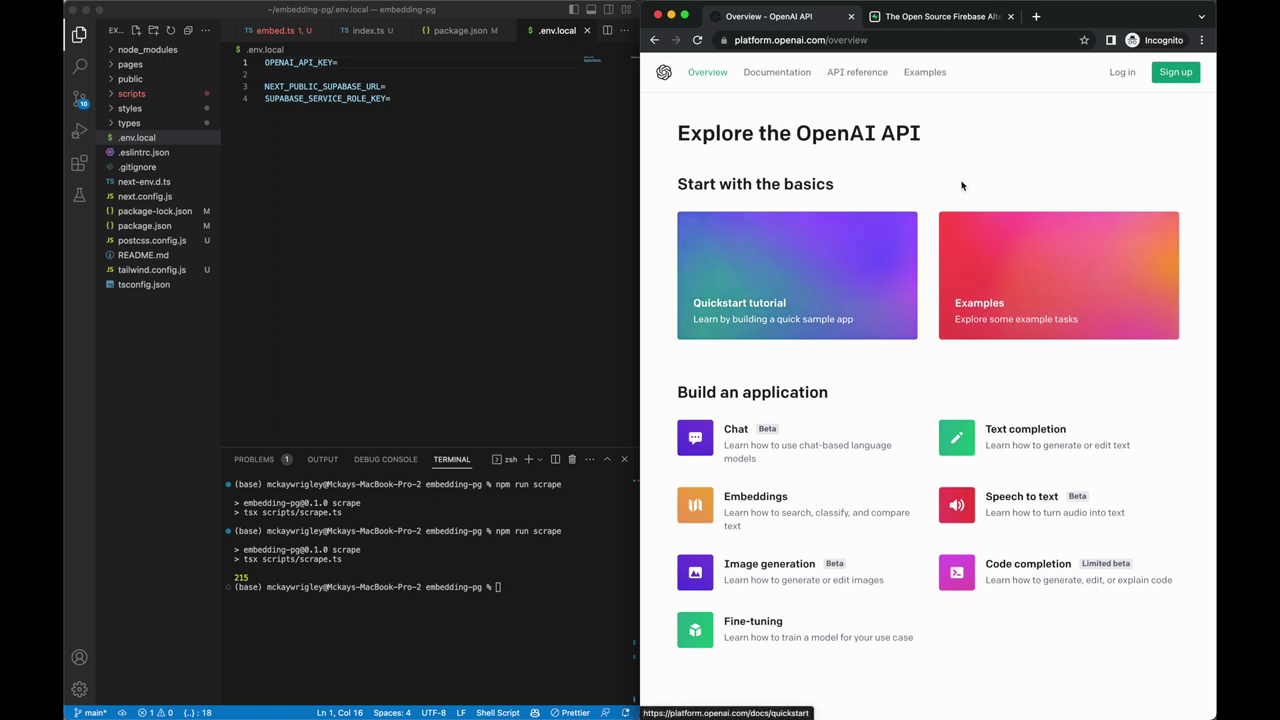This screenshot has height=720, width=1280.
Task: Expand the types folder
Action: 129,123
